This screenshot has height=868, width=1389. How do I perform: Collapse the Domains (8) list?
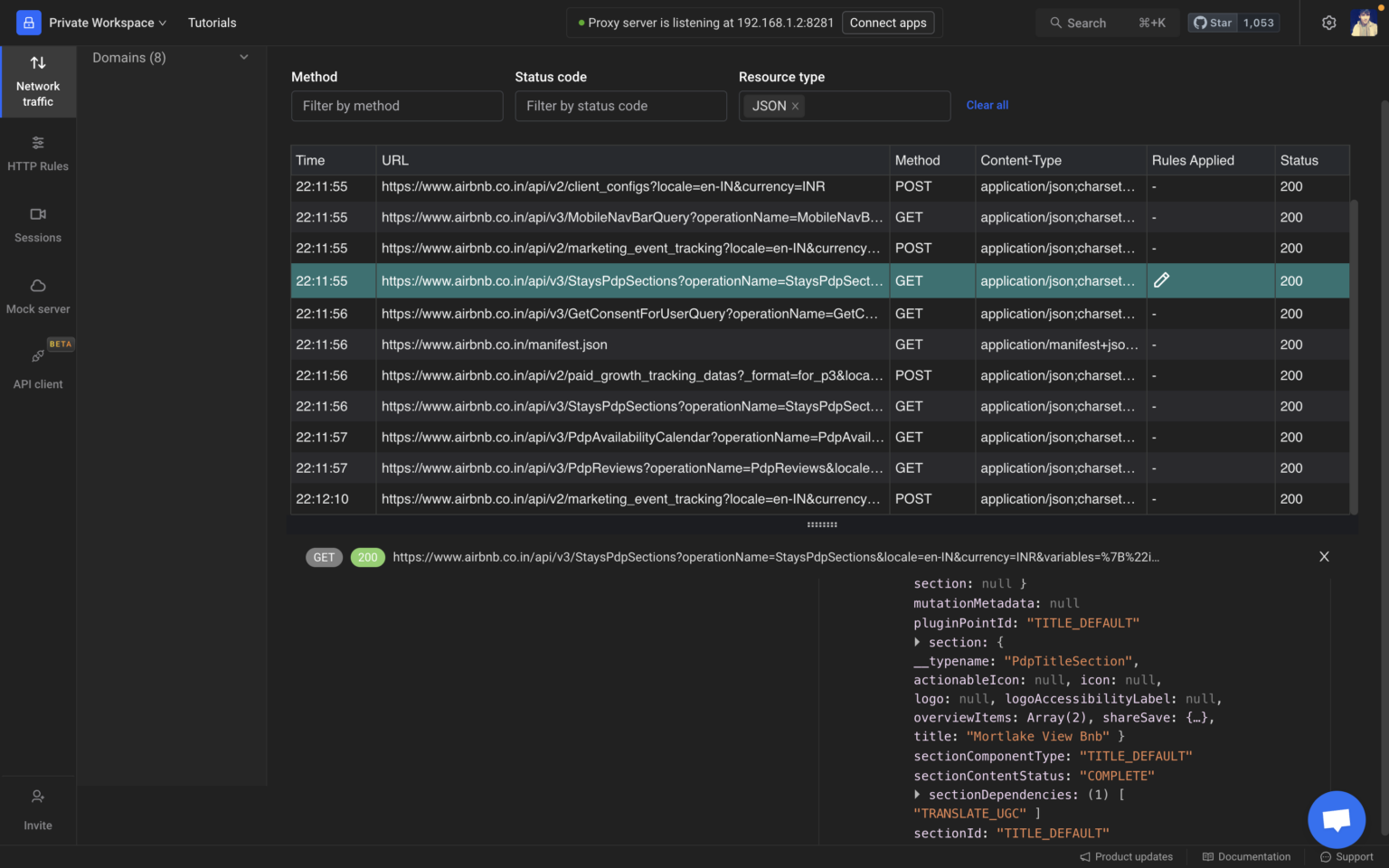pyautogui.click(x=243, y=56)
